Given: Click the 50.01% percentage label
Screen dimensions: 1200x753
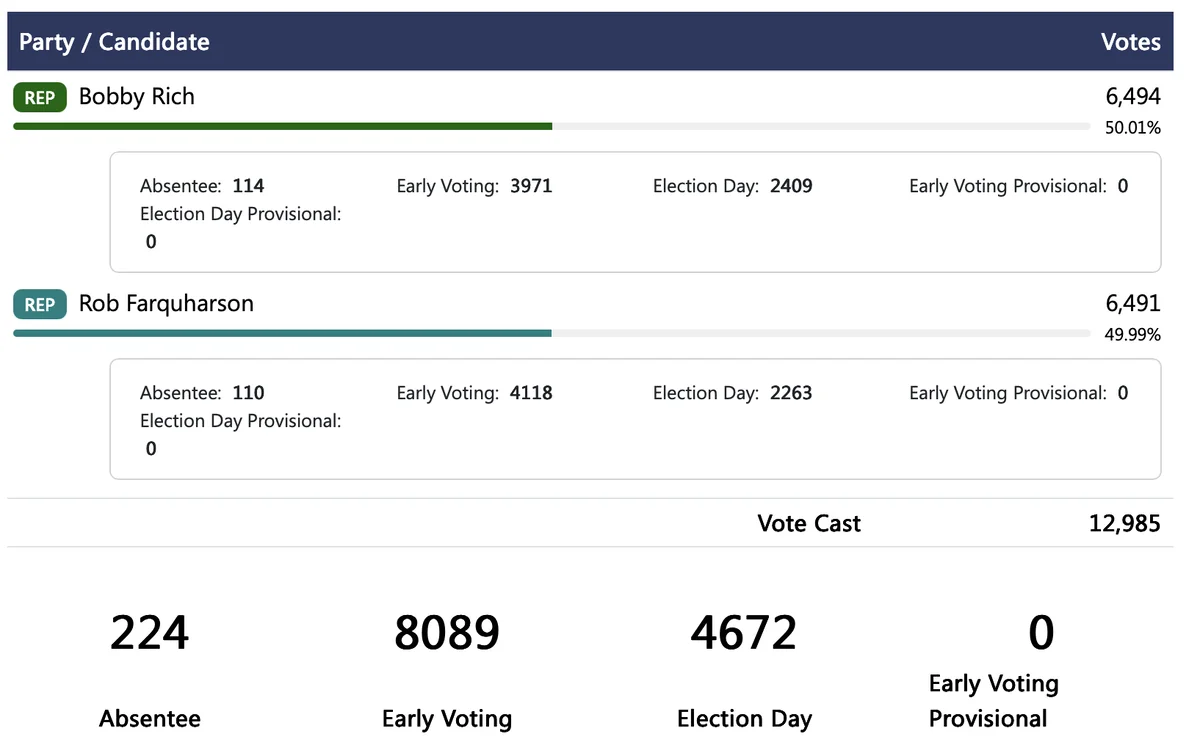Looking at the screenshot, I should pyautogui.click(x=1132, y=128).
